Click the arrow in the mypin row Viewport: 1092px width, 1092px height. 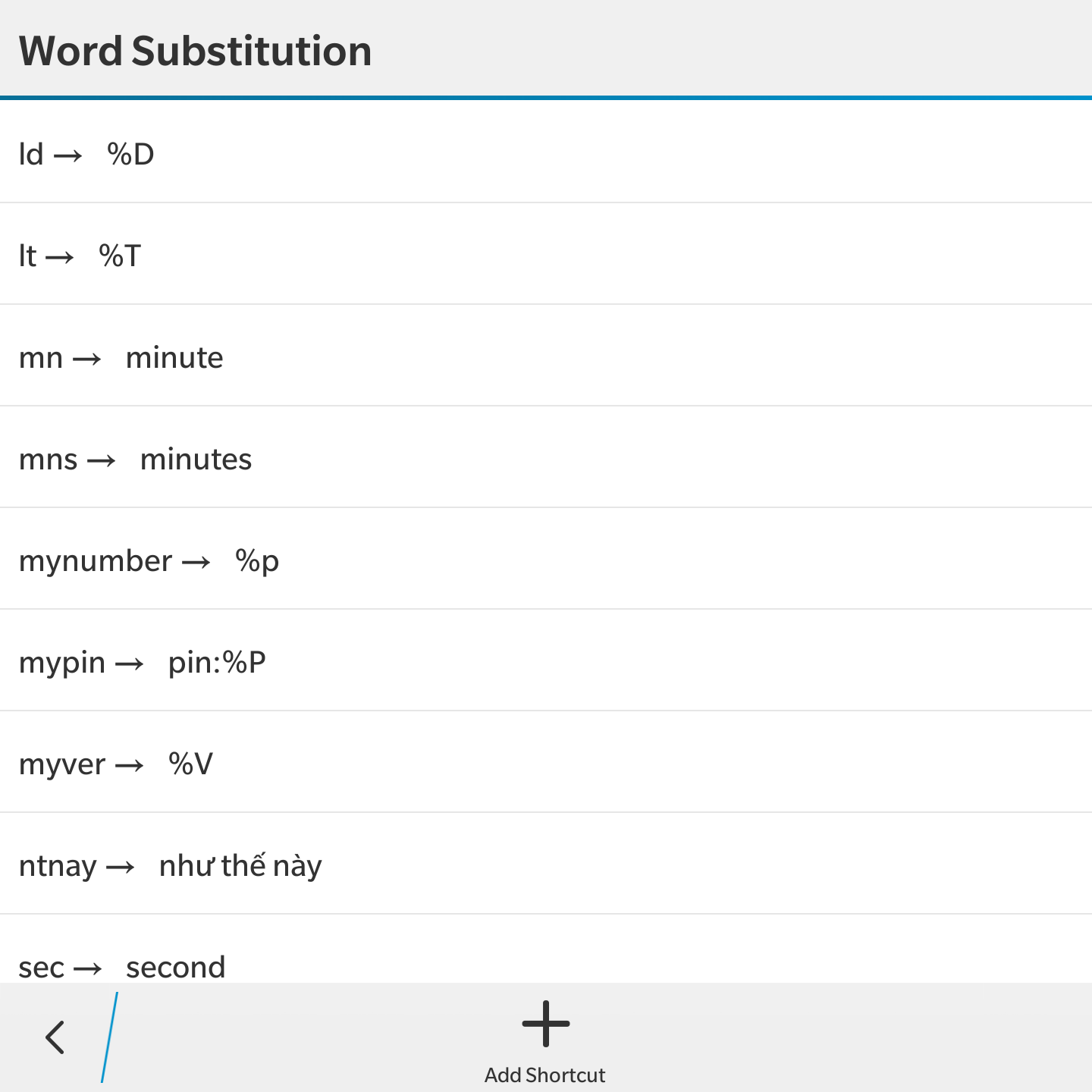[x=130, y=664]
